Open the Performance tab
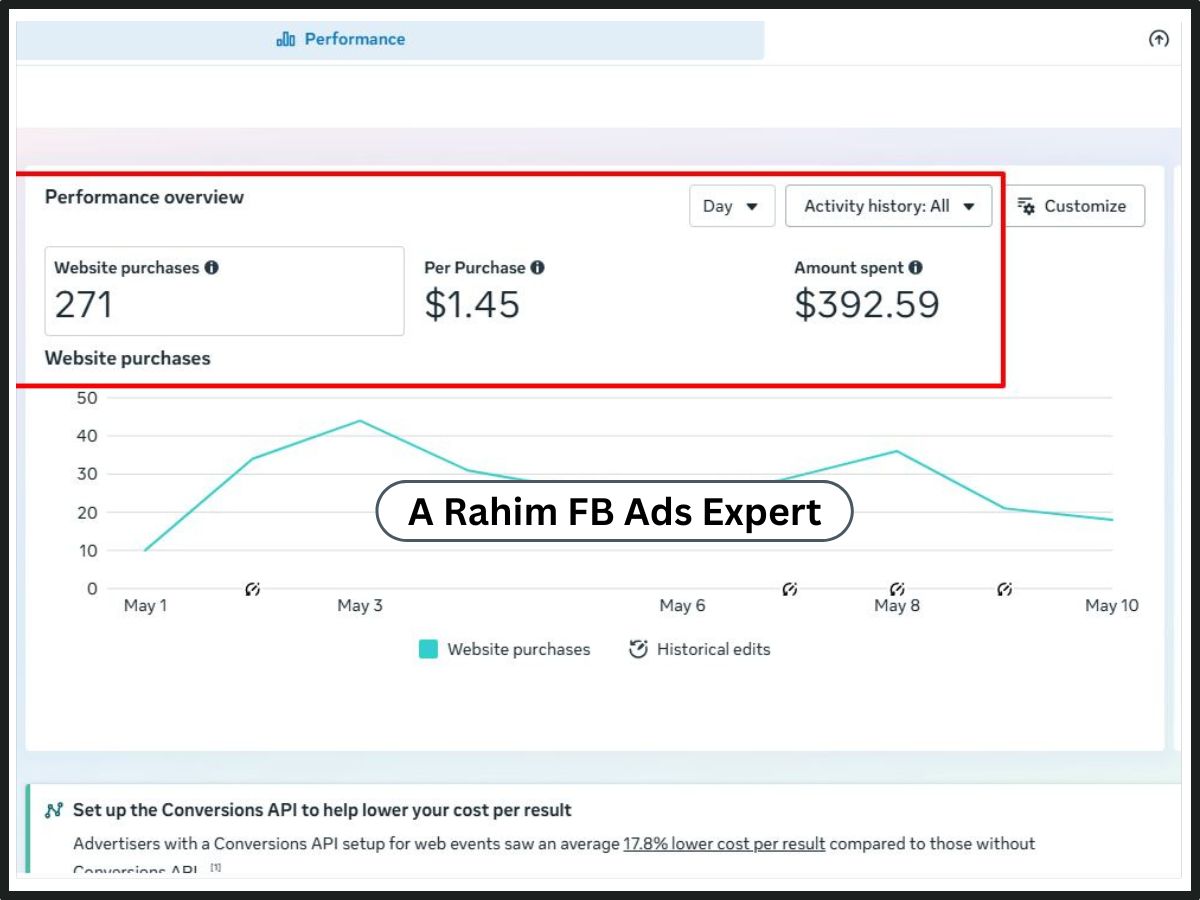This screenshot has height=900, width=1200. 390,40
